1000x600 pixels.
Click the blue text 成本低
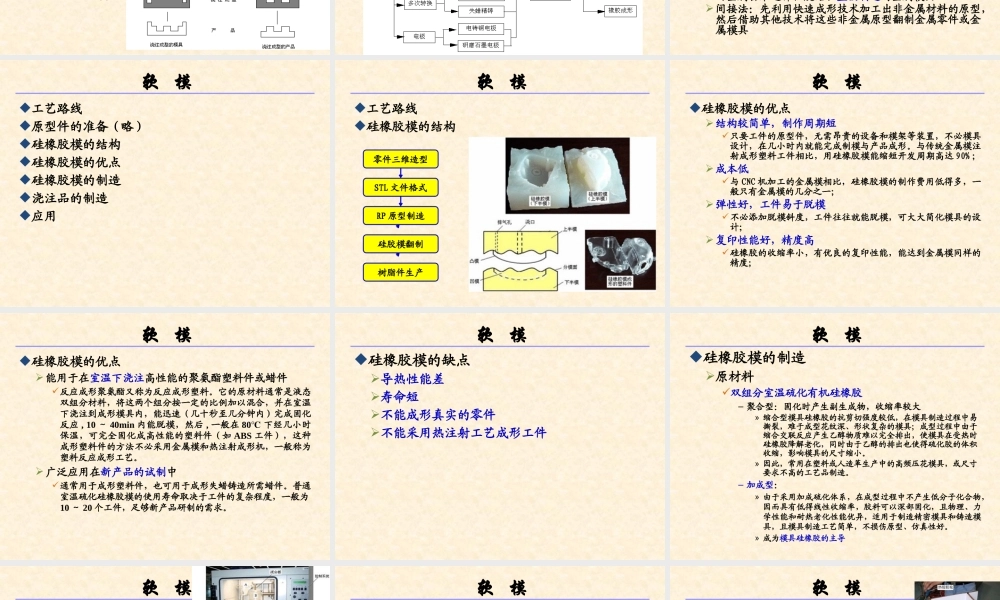pyautogui.click(x=732, y=169)
